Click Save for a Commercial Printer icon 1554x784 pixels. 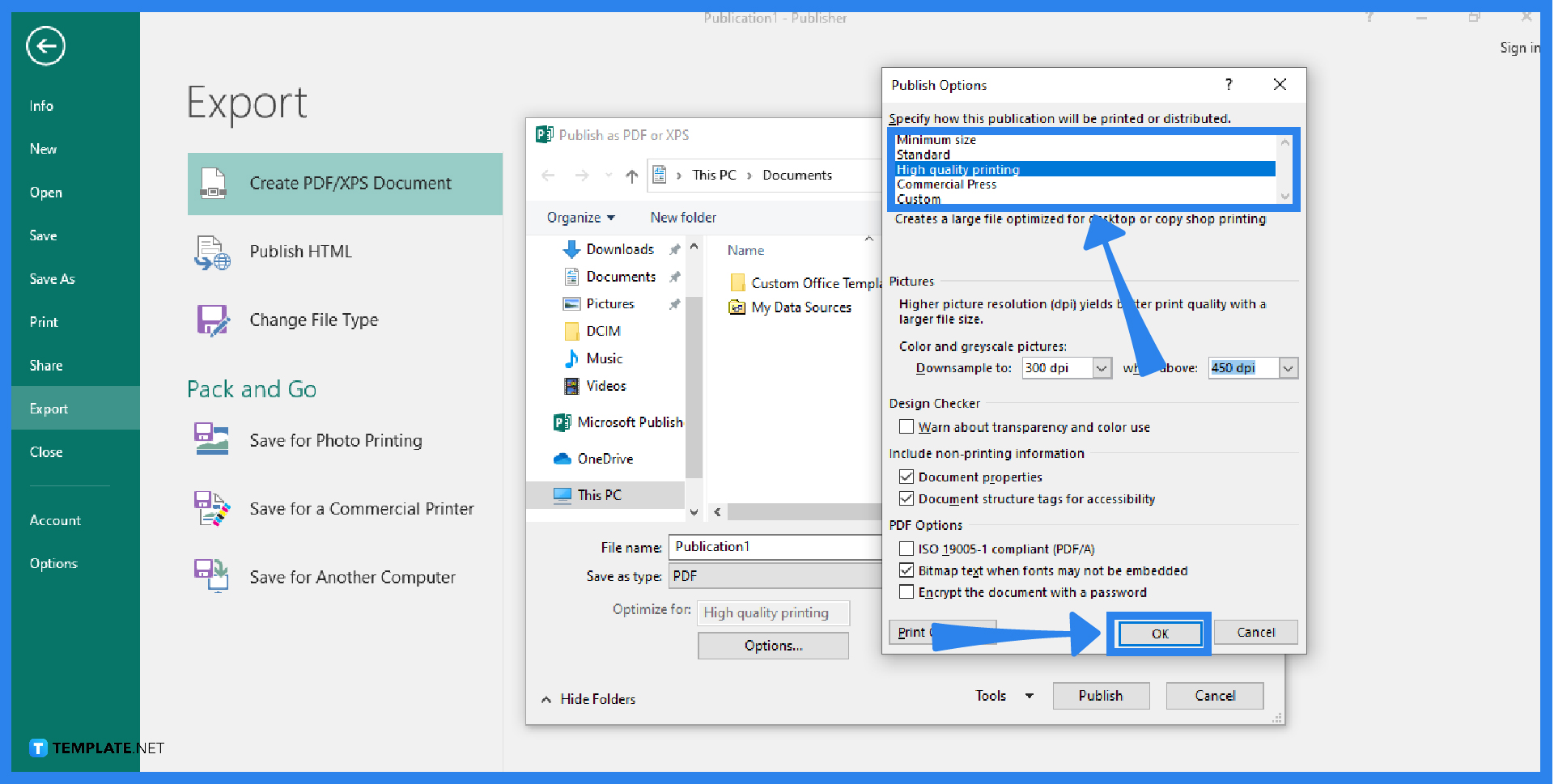pyautogui.click(x=211, y=509)
